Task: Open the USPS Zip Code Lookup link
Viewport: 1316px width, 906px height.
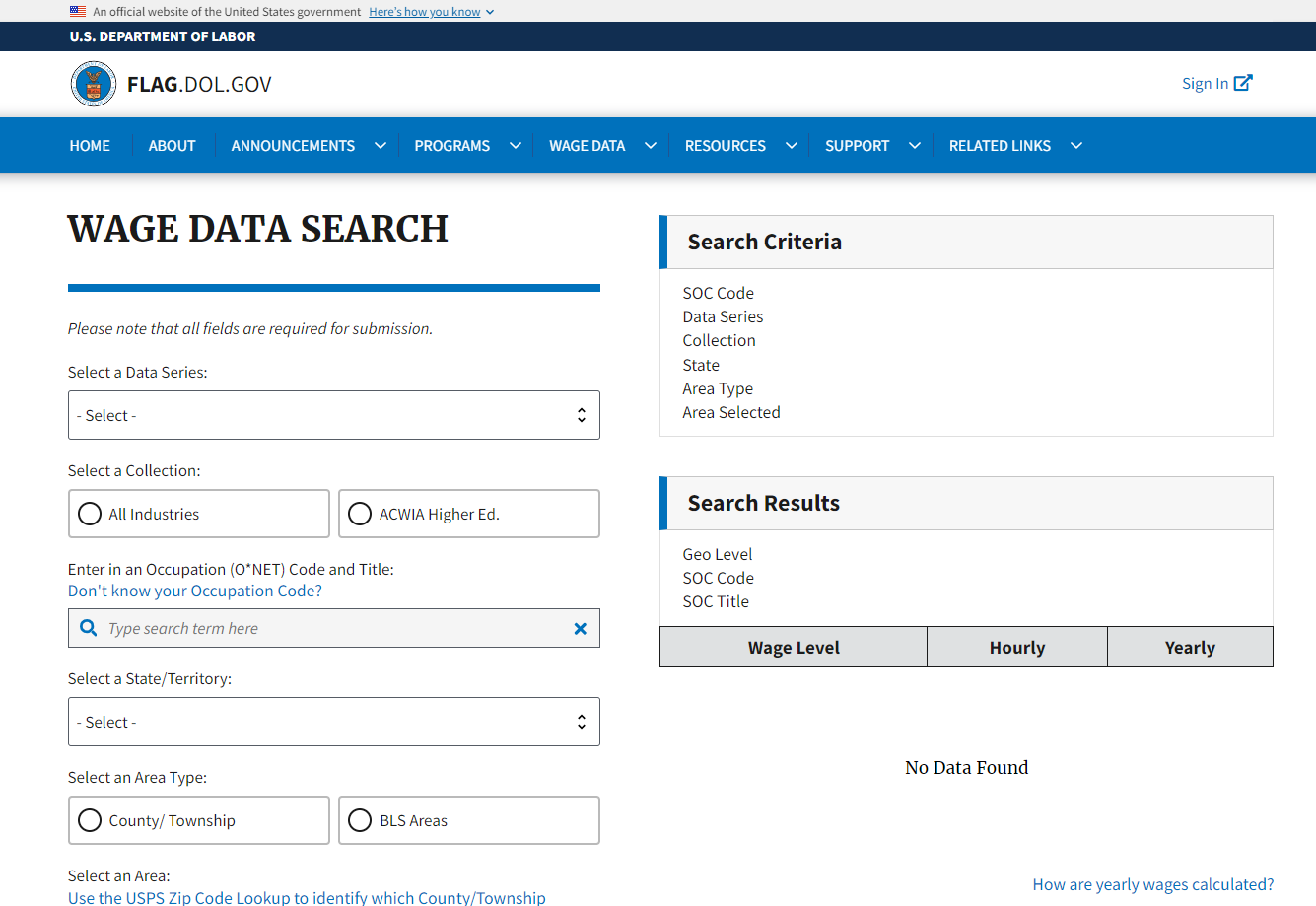Action: (307, 898)
